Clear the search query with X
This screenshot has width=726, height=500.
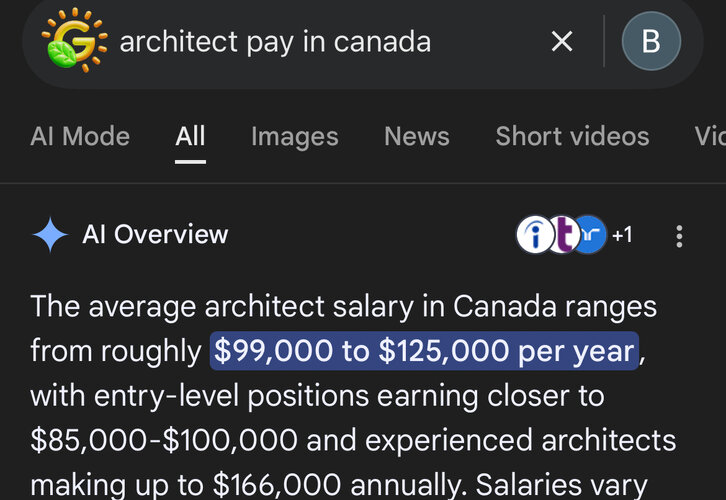click(562, 41)
